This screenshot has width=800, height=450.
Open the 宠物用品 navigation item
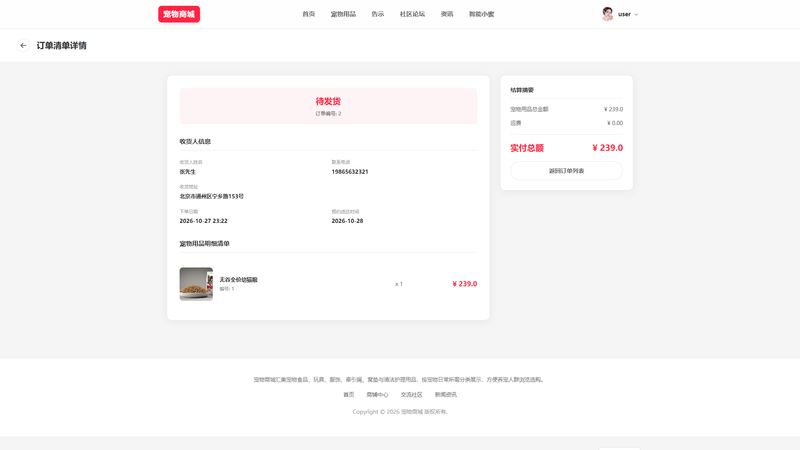343,14
